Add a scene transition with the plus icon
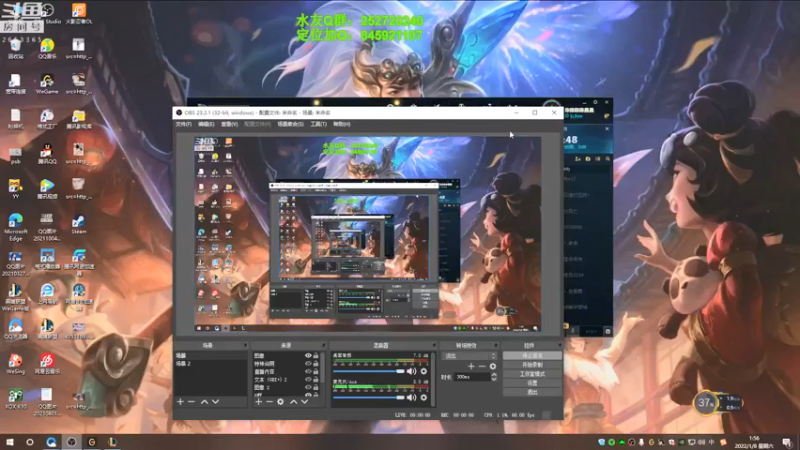Screen dimensions: 800x450 coord(471,366)
